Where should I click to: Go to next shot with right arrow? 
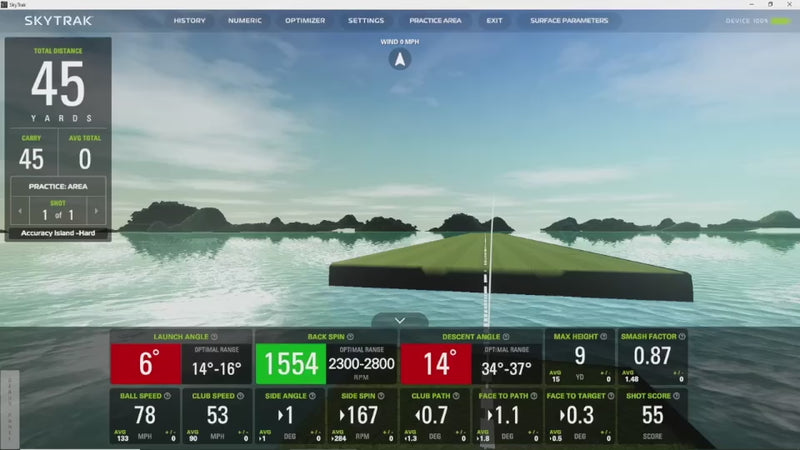95,212
